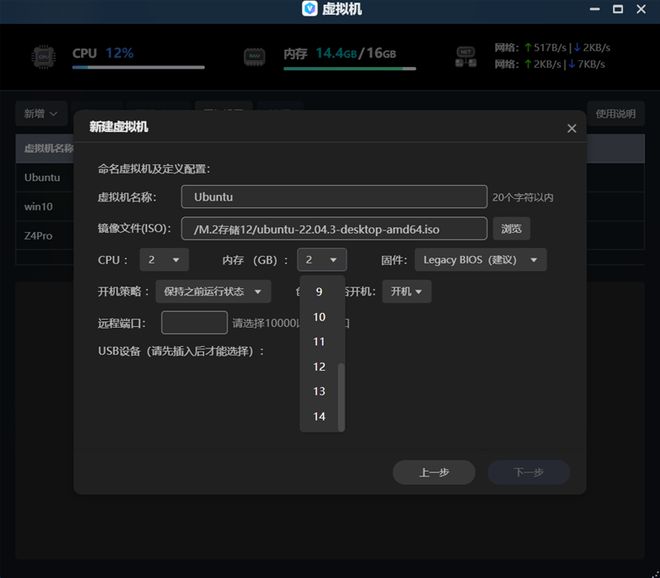Maximize the 虚拟机 window
This screenshot has width=660, height=578.
[x=617, y=9]
